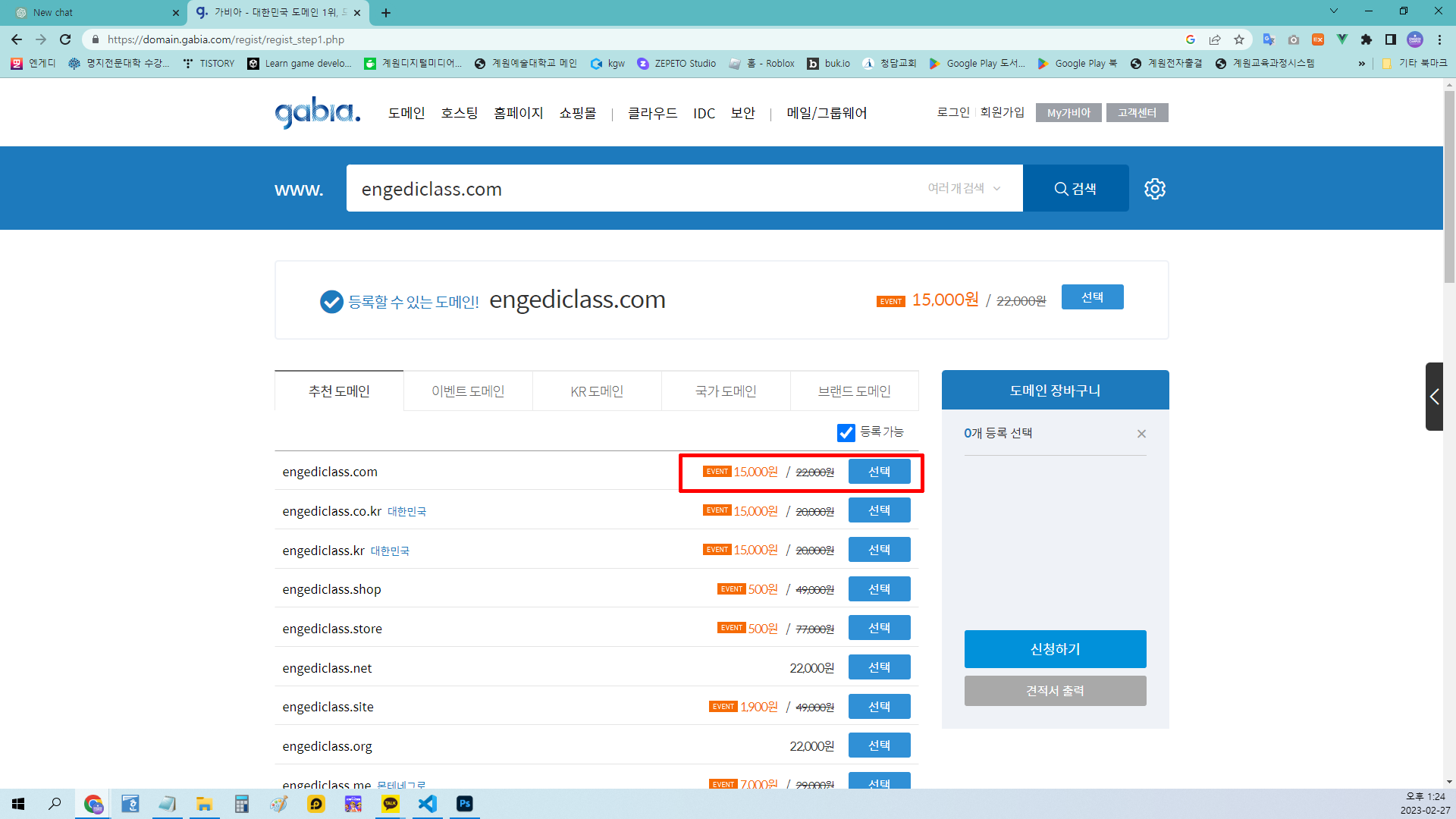
Task: Collapse the right side panel via chevron
Action: 1436,397
